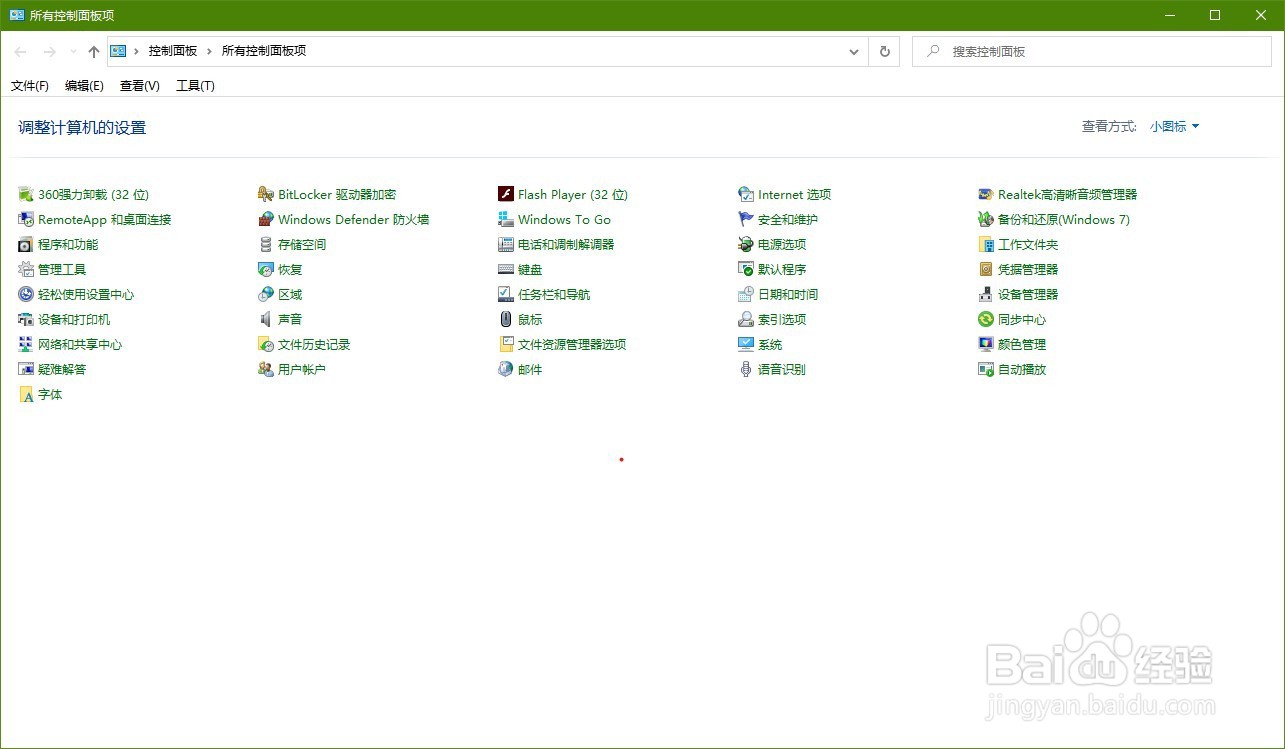Click the 轻松使用设置中心 icon

(x=26, y=294)
